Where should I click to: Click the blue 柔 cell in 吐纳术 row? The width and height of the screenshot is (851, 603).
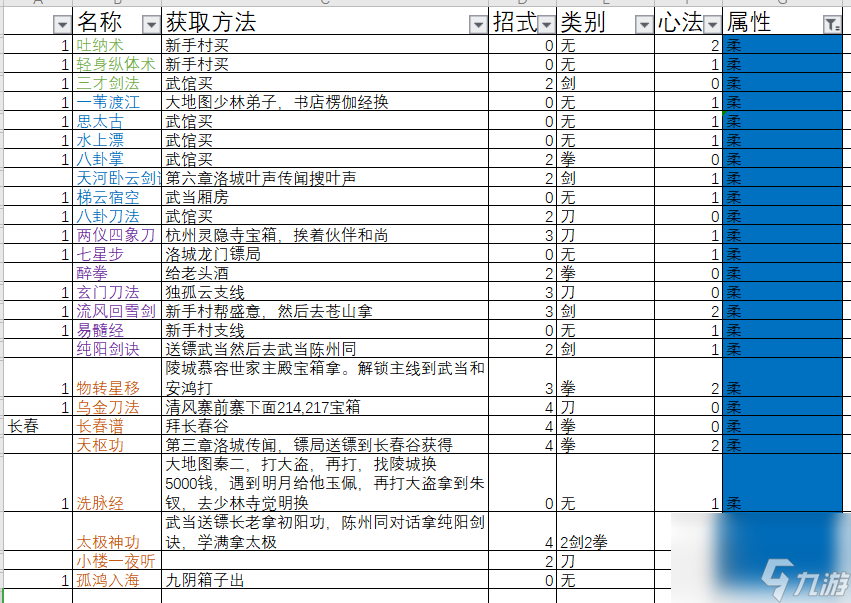click(x=783, y=45)
